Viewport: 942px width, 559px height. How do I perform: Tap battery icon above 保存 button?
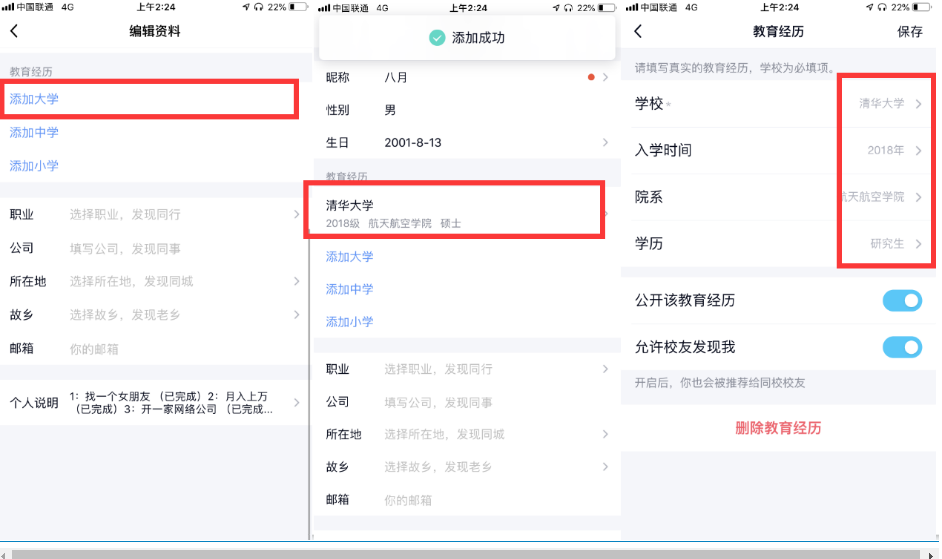(922, 7)
